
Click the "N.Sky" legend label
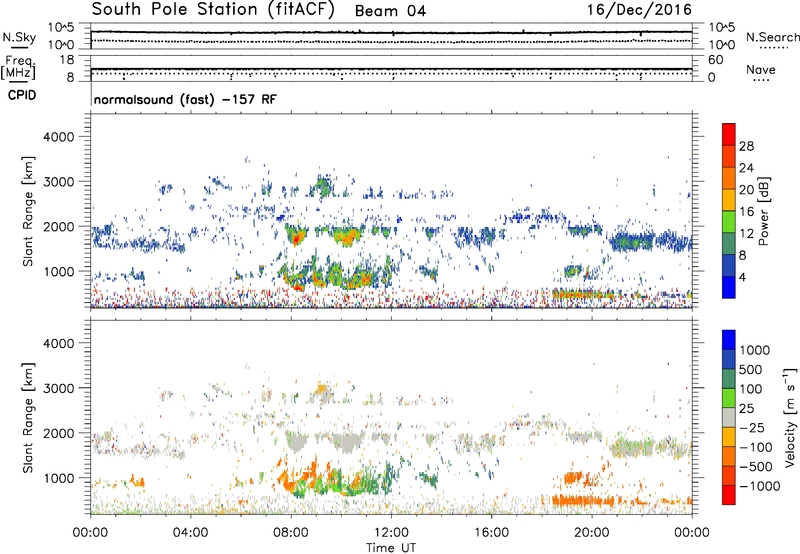pyautogui.click(x=19, y=37)
